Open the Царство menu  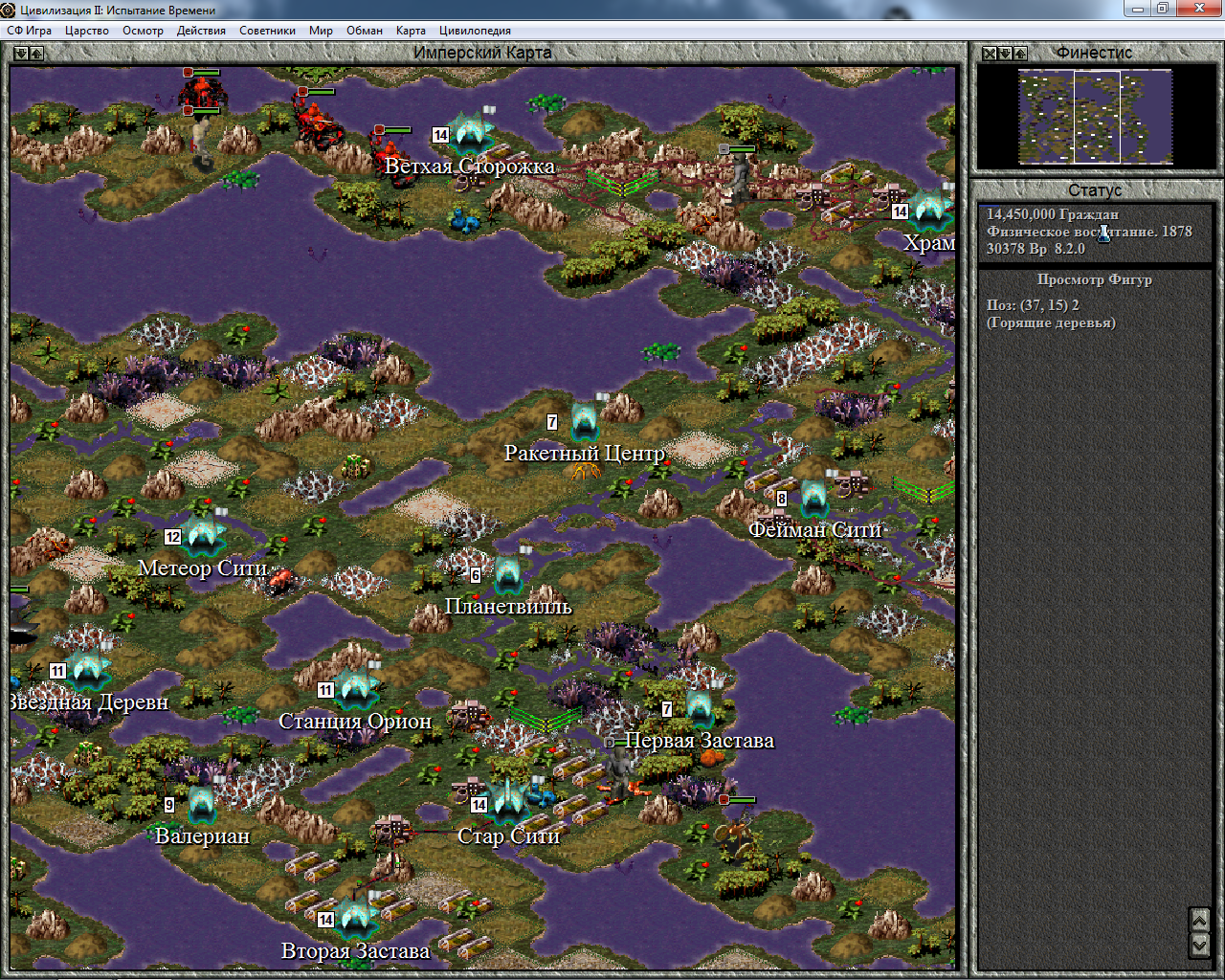(x=87, y=31)
